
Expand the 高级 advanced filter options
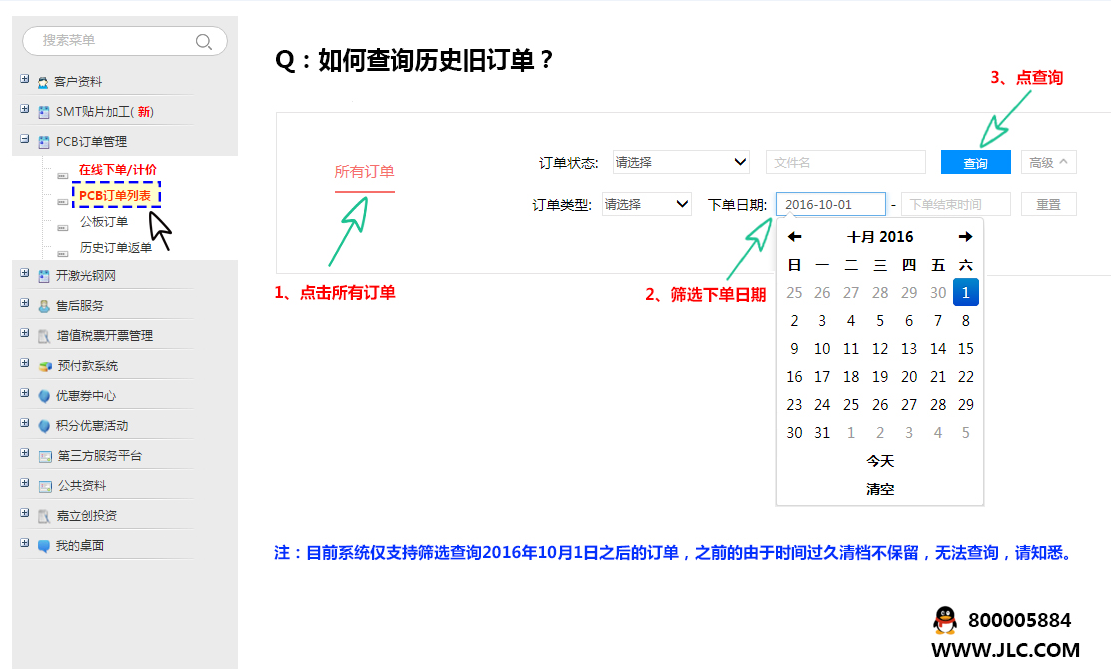(x=1048, y=162)
